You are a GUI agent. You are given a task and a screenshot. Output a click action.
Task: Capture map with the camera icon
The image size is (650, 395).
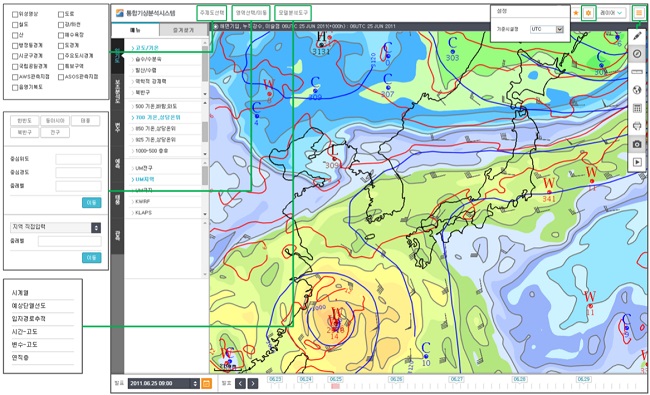(x=637, y=144)
